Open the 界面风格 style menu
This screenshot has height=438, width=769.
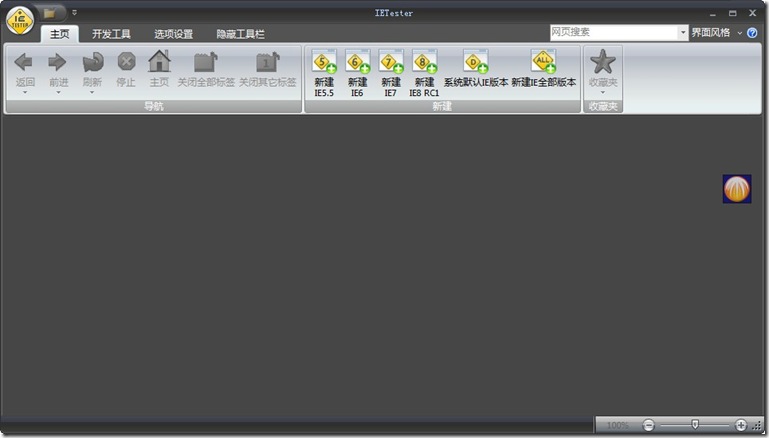tap(716, 32)
